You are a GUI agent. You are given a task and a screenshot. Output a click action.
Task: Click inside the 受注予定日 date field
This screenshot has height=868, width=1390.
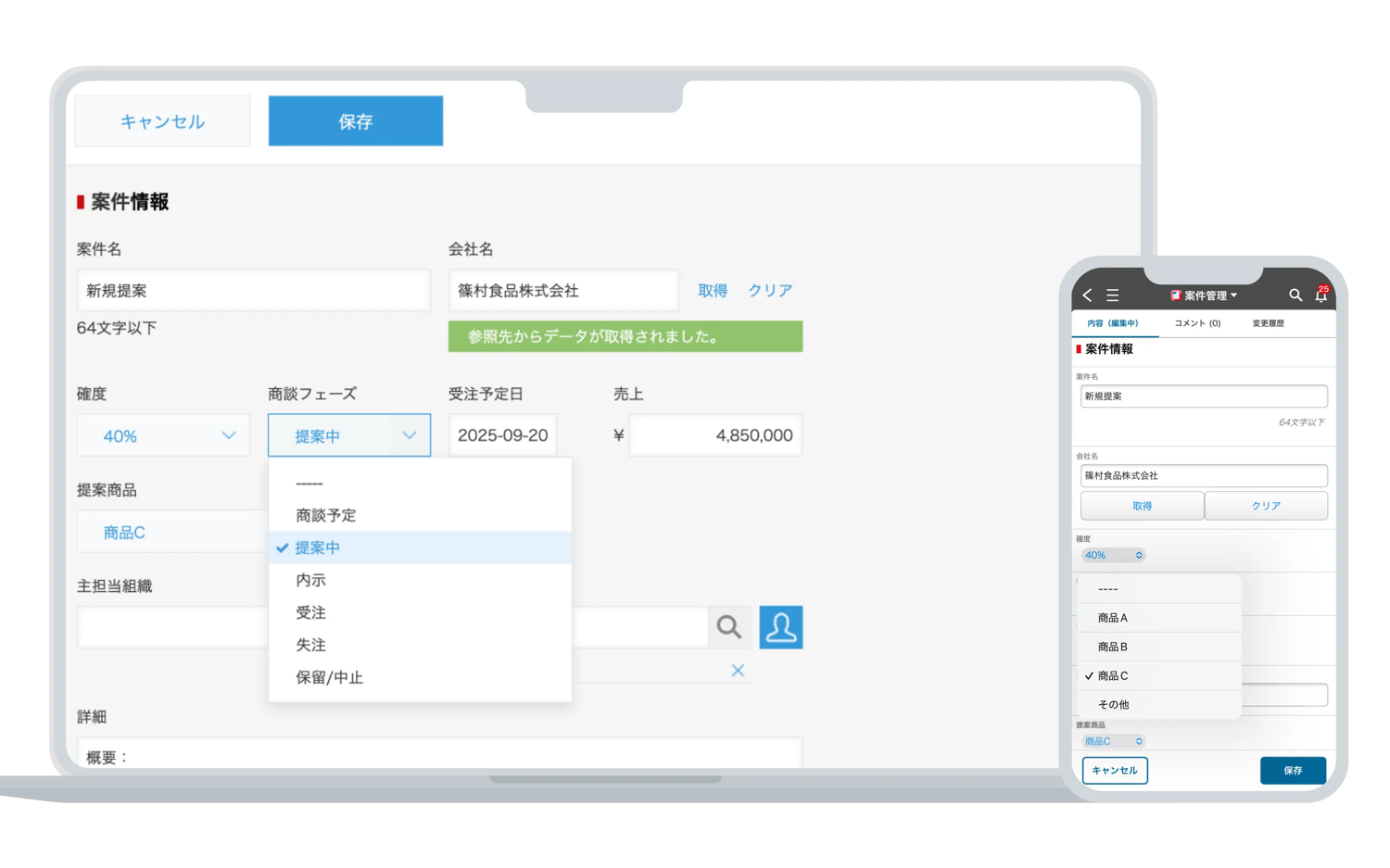click(x=502, y=435)
